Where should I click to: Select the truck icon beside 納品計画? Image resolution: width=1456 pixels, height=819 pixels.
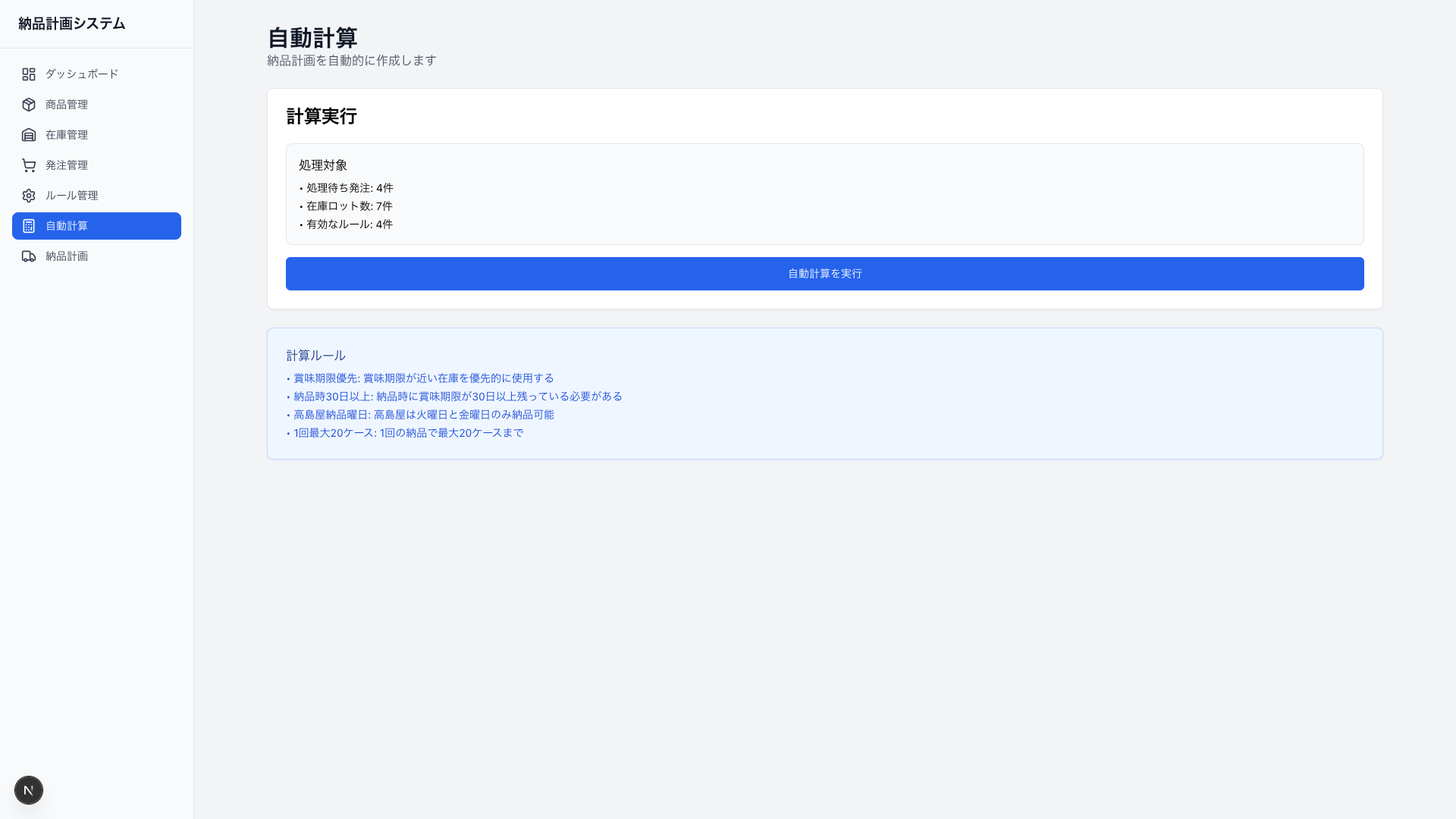pos(29,256)
